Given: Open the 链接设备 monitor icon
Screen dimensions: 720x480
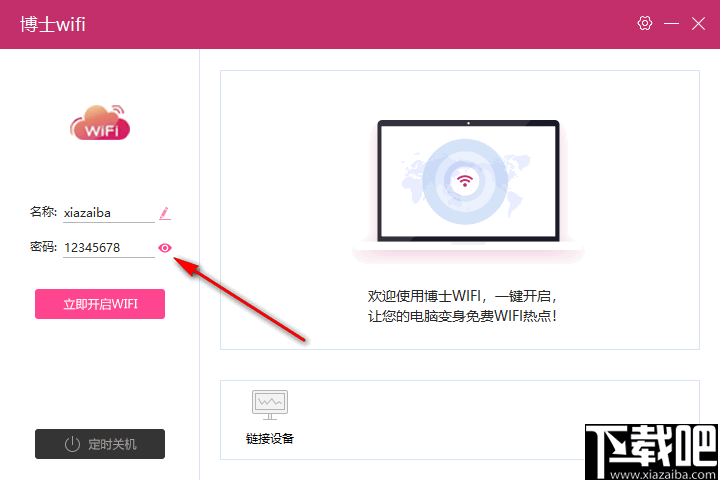Looking at the screenshot, I should coord(270,405).
